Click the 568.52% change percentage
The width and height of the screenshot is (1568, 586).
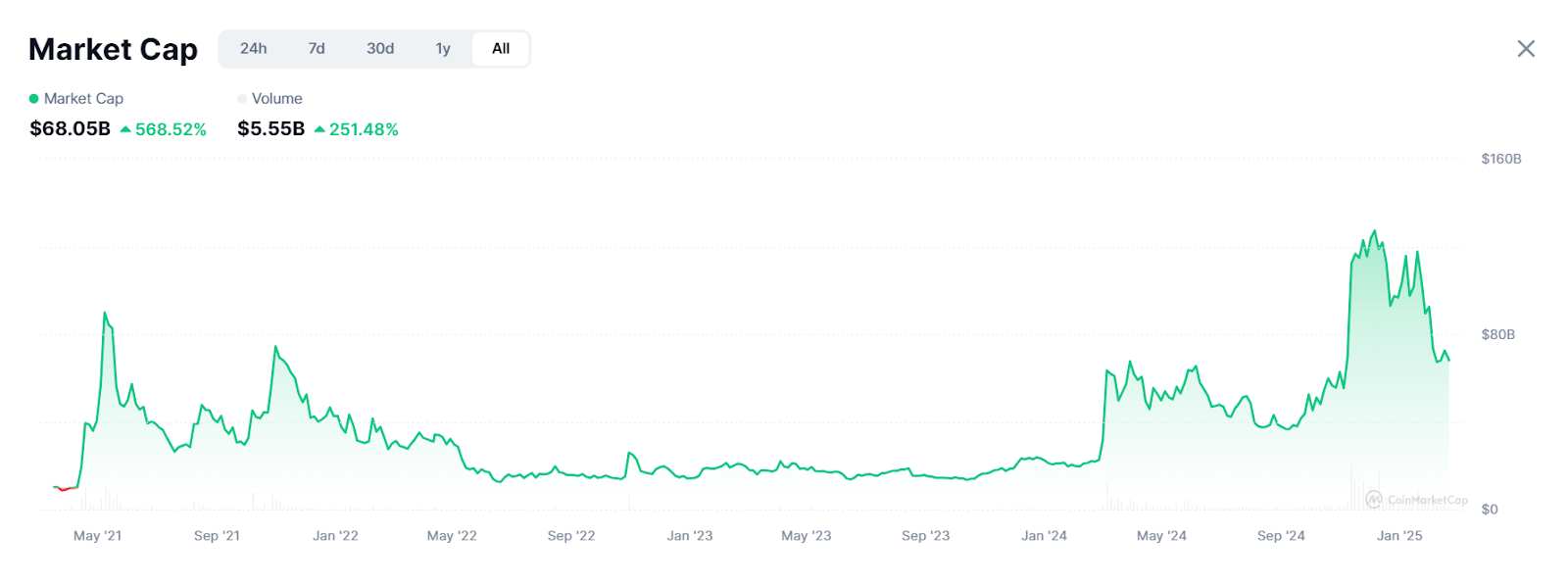coord(171,129)
